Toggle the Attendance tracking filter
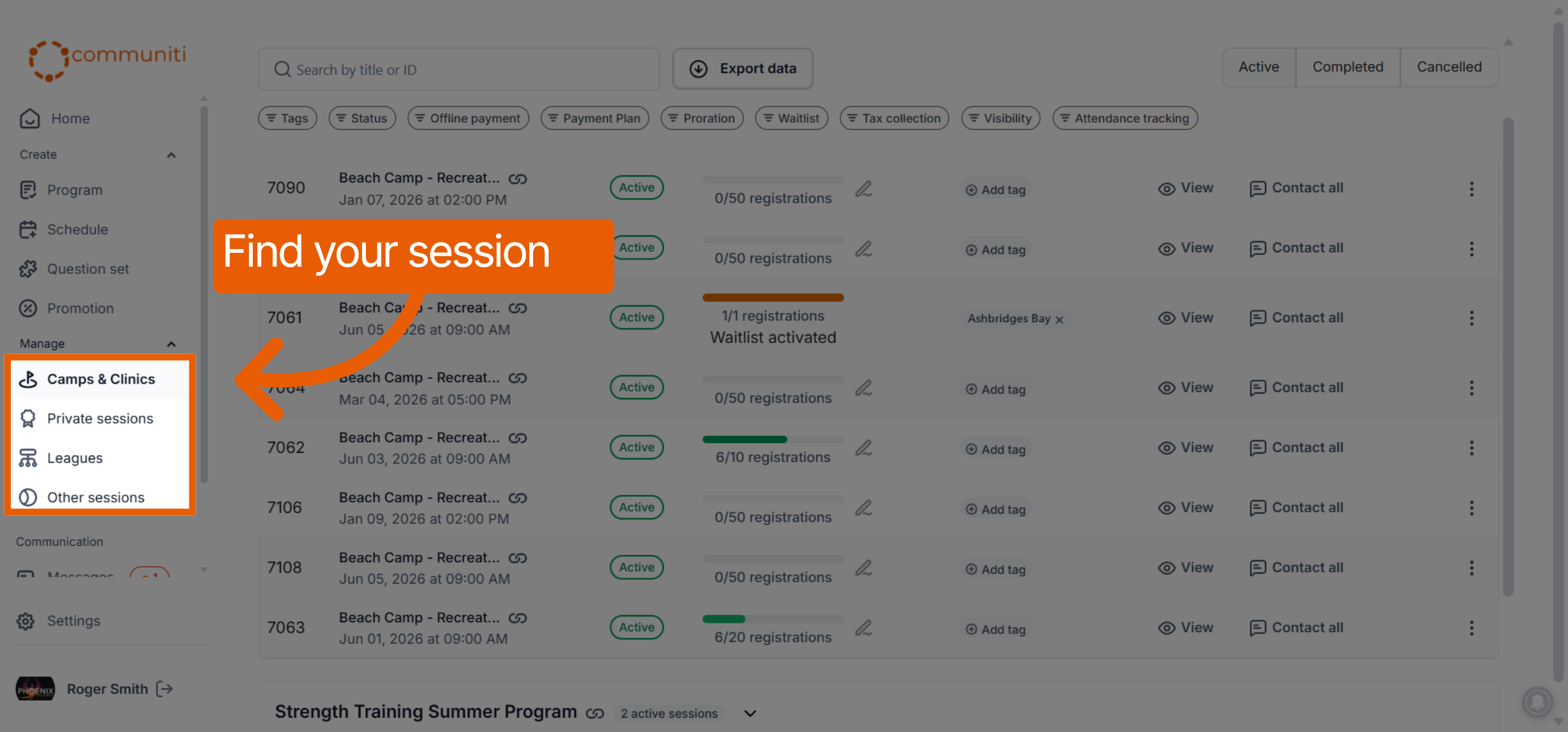This screenshot has width=1568, height=732. coord(1125,118)
